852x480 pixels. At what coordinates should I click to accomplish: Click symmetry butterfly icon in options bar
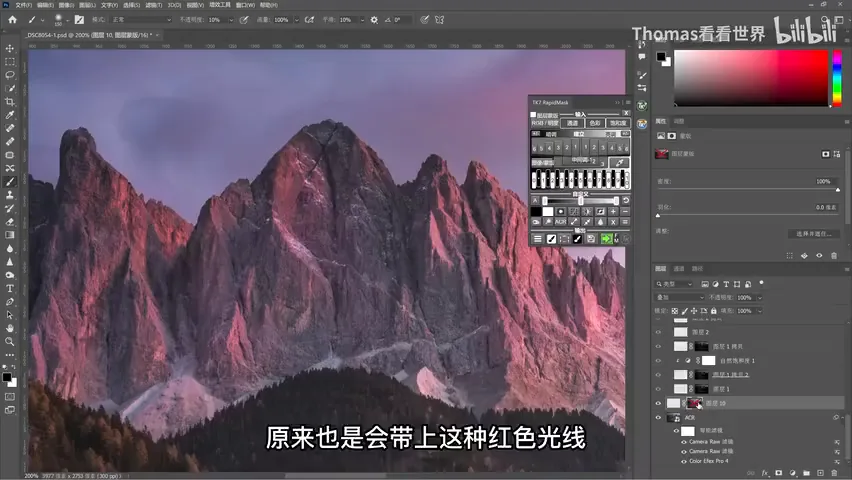[440, 20]
